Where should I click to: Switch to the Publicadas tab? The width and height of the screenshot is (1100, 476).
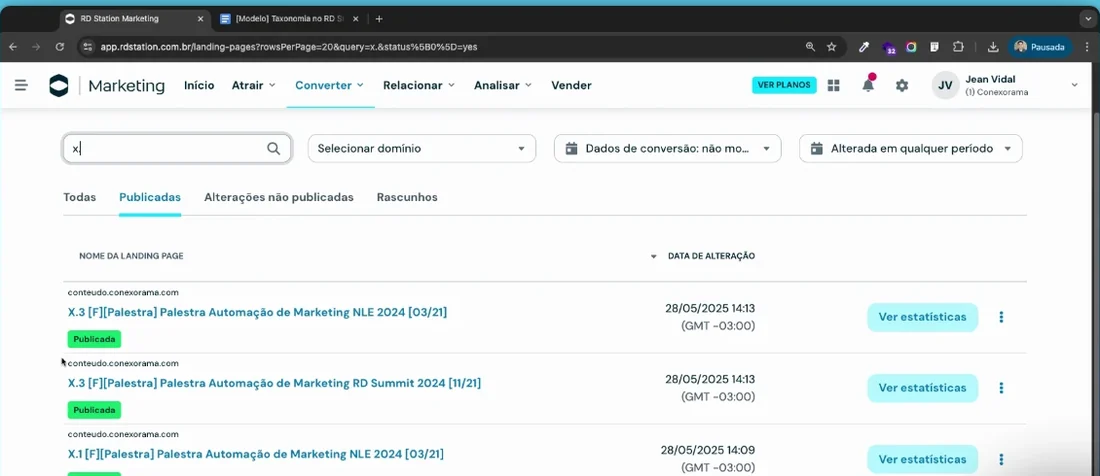coord(150,198)
